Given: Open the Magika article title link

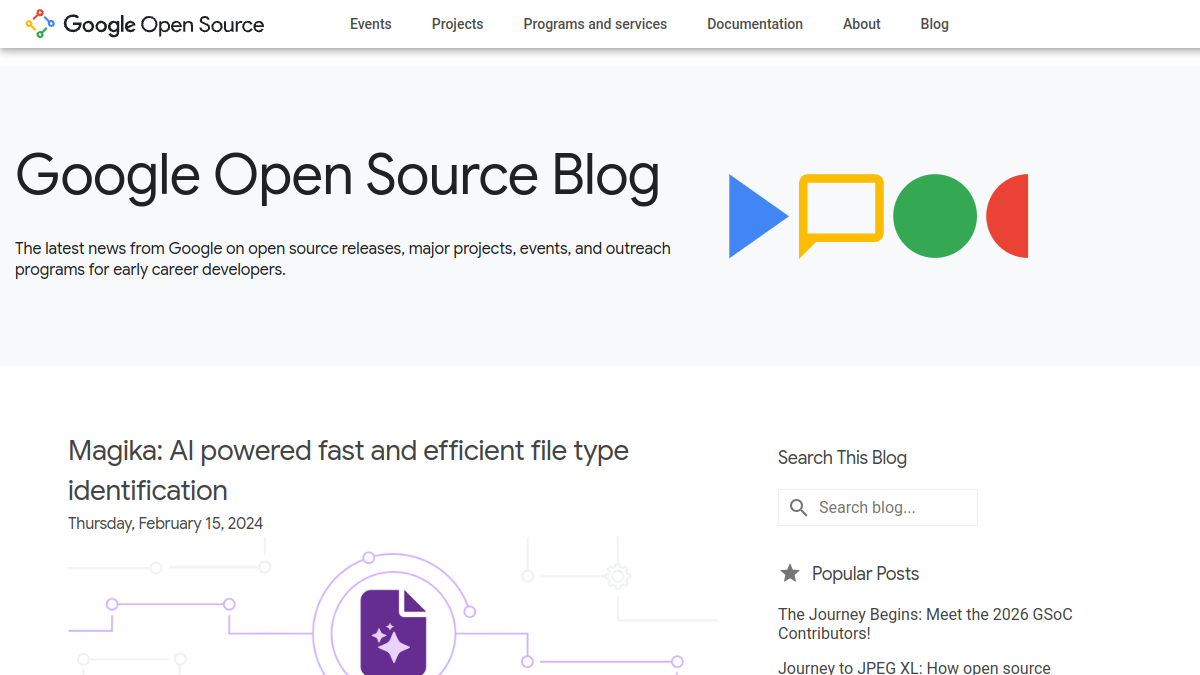Looking at the screenshot, I should (348, 470).
